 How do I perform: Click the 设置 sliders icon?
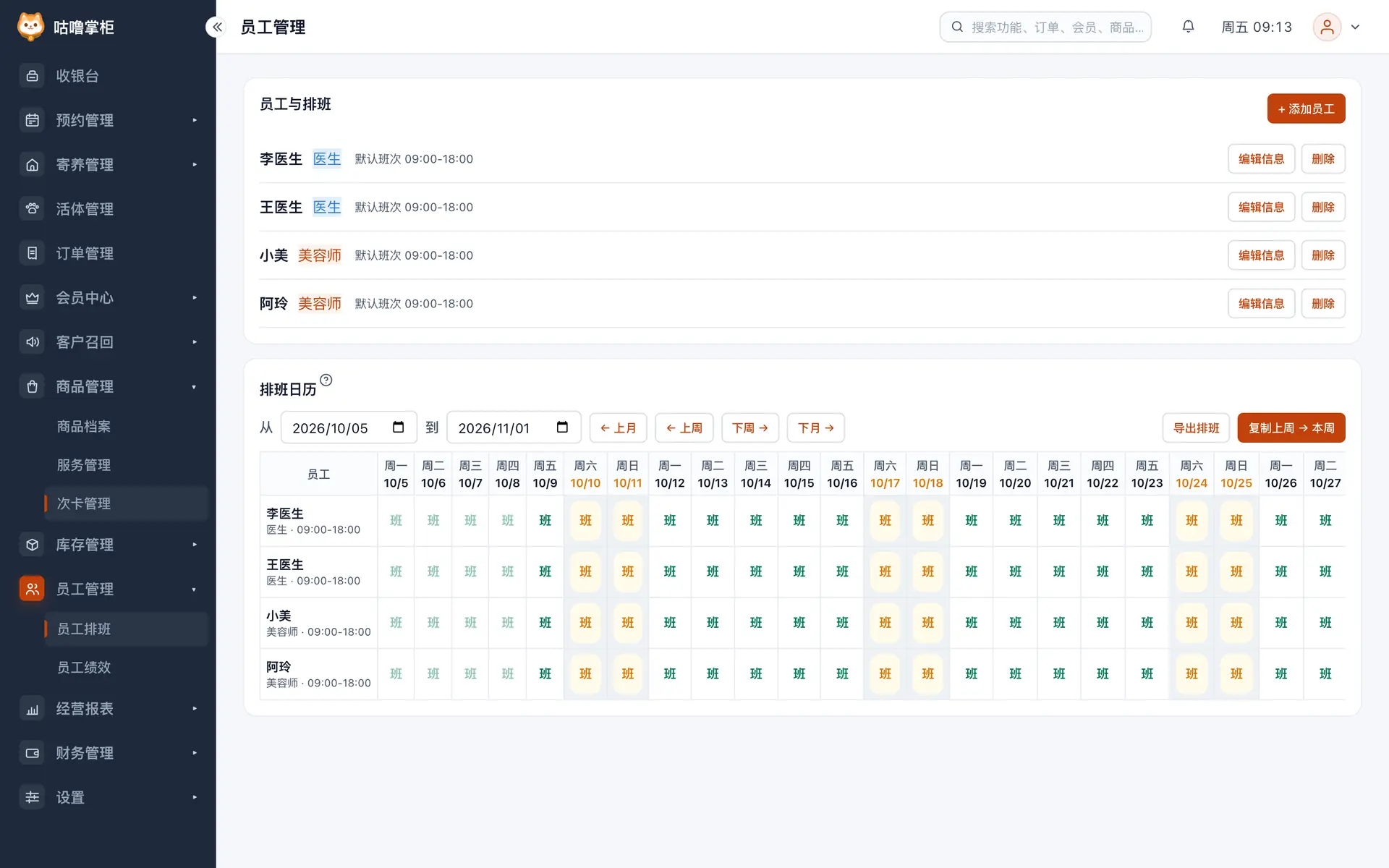tap(32, 797)
